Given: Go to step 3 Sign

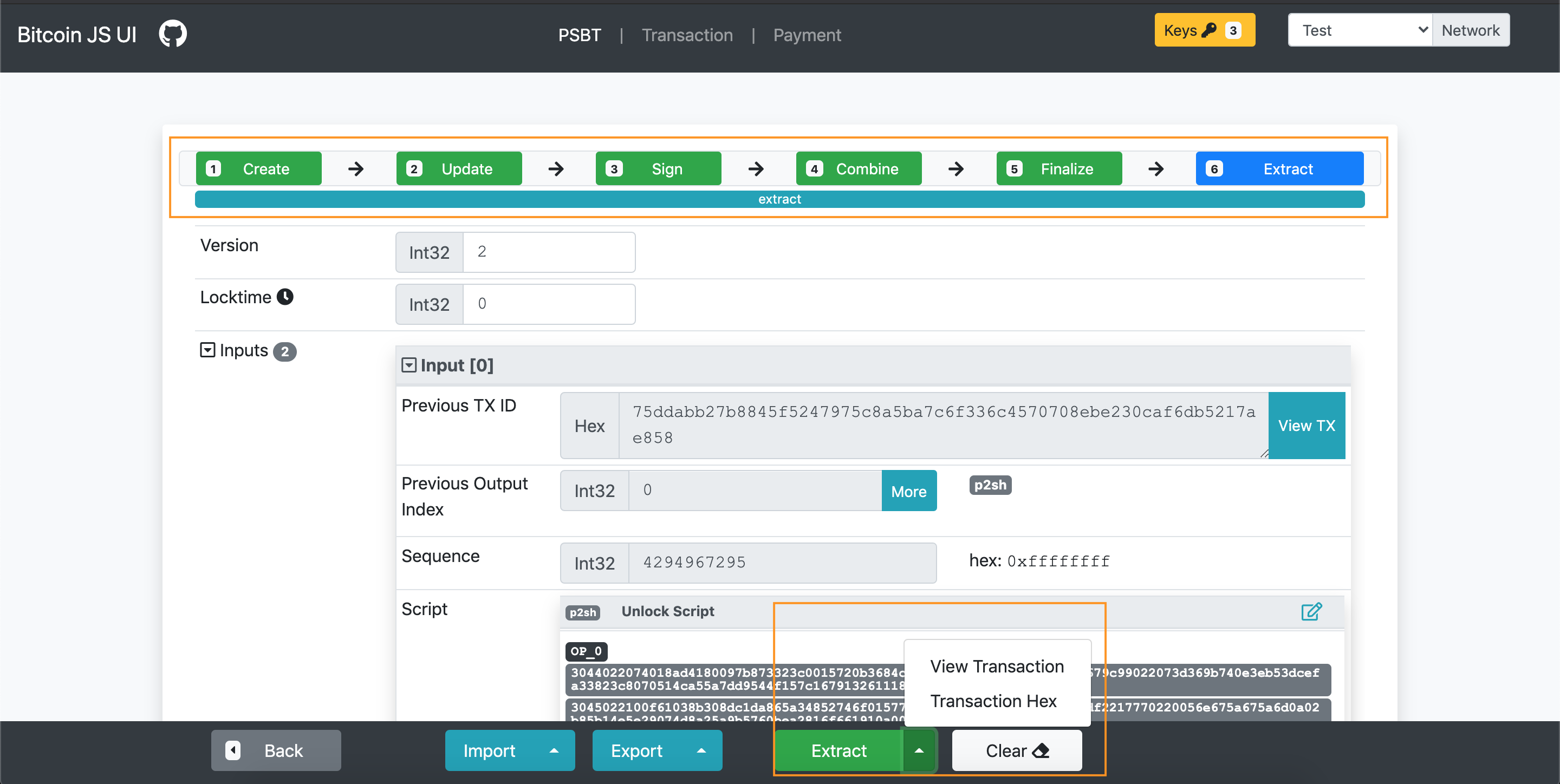Looking at the screenshot, I should tap(658, 168).
